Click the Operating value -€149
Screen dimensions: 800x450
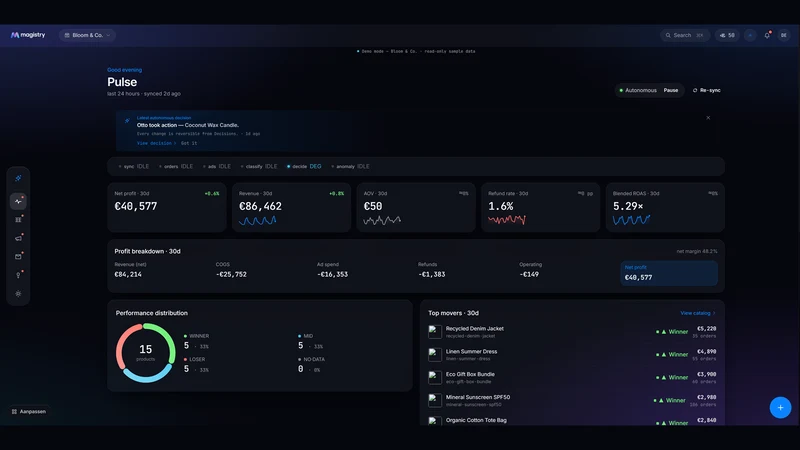(529, 274)
